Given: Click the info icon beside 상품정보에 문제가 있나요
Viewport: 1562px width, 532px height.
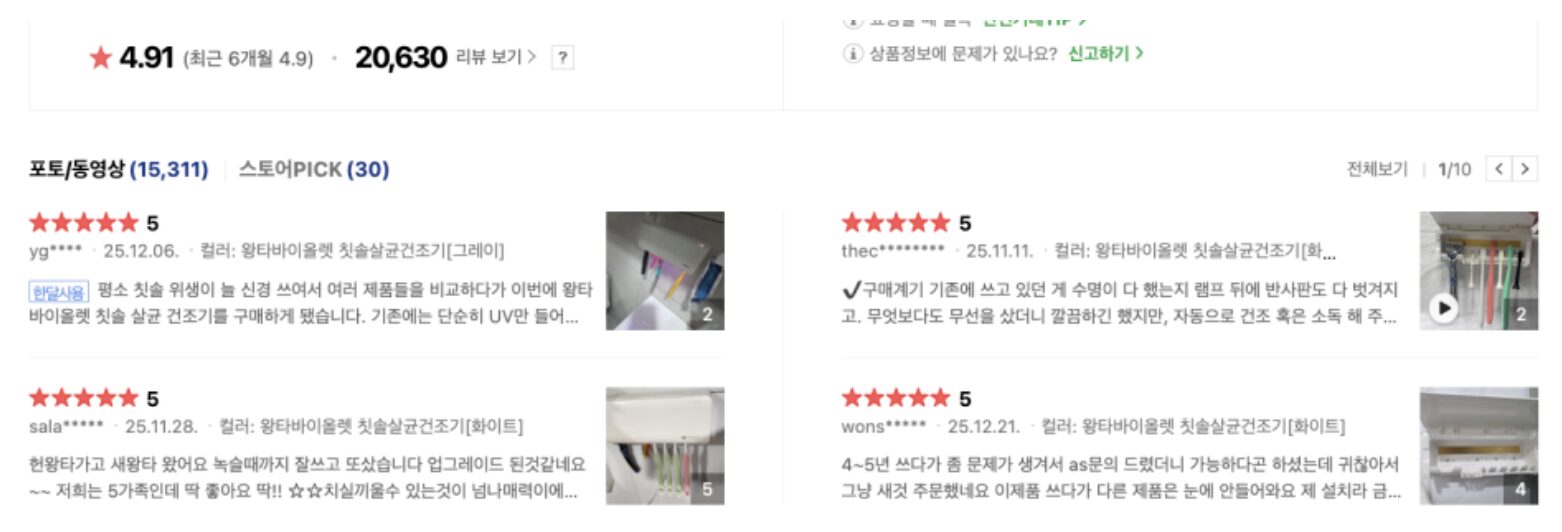Looking at the screenshot, I should [x=852, y=54].
